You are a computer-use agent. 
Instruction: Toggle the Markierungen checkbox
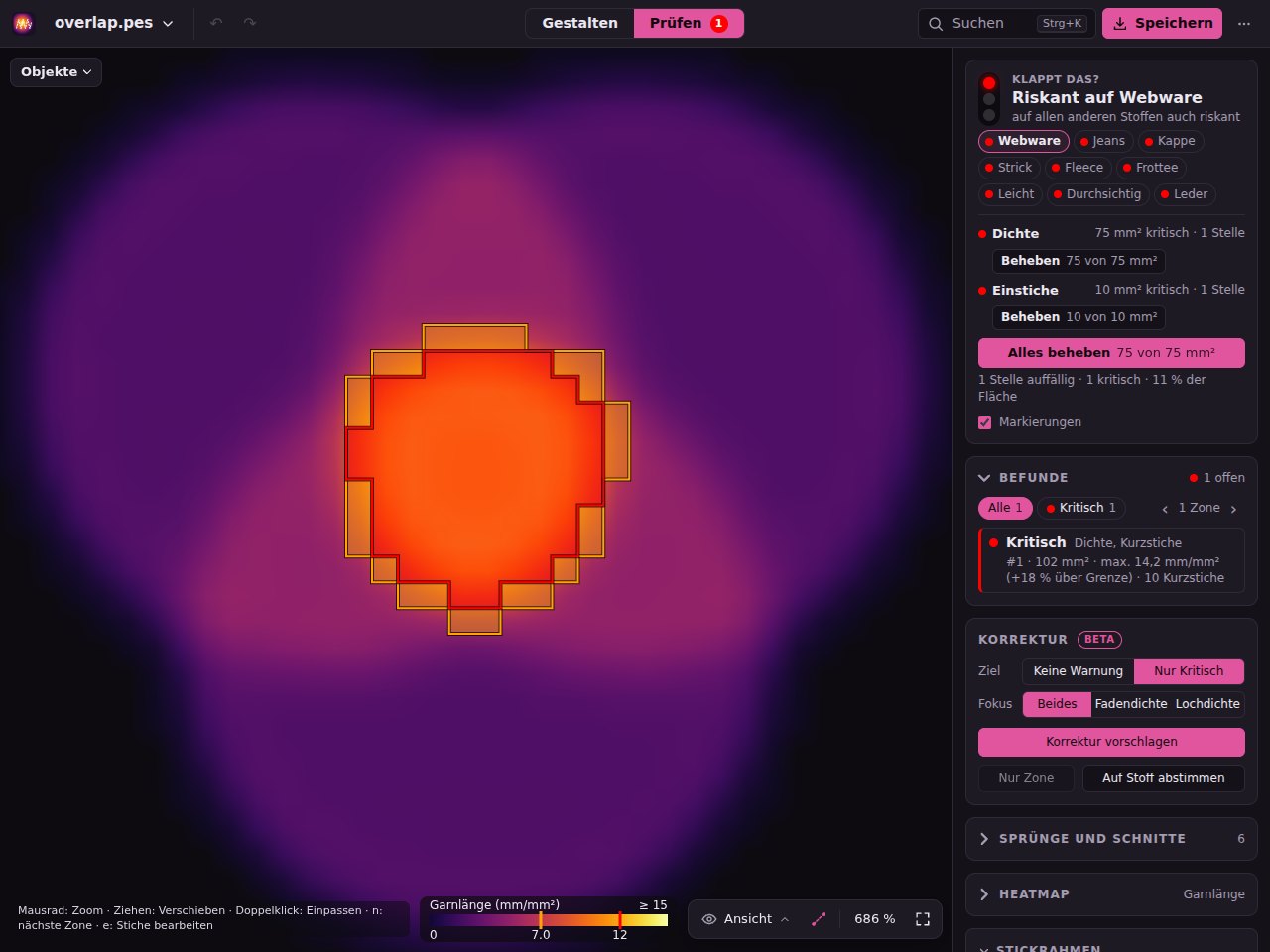[985, 422]
